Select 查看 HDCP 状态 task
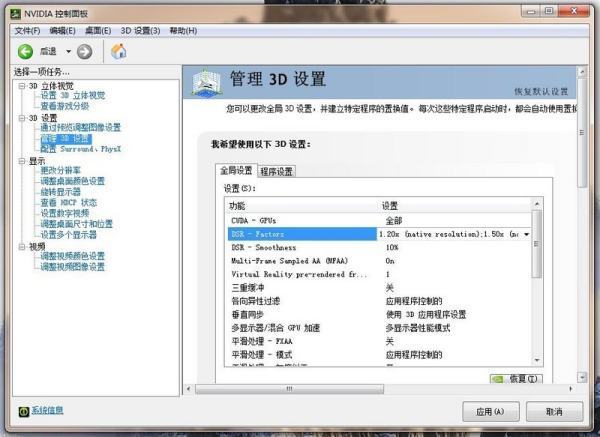This screenshot has width=600, height=437. point(68,202)
